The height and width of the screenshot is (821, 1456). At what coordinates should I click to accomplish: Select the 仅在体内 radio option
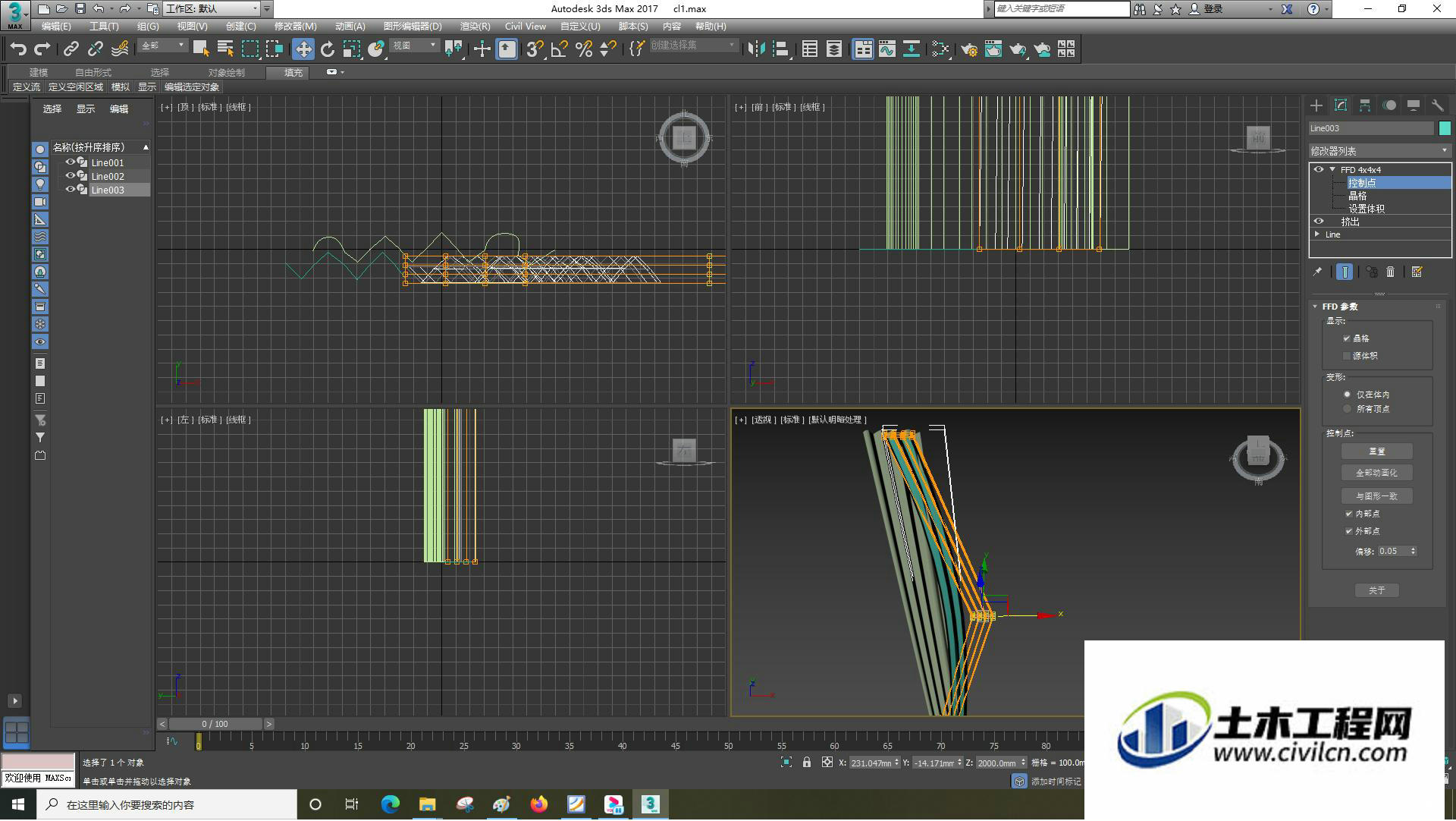[1348, 395]
